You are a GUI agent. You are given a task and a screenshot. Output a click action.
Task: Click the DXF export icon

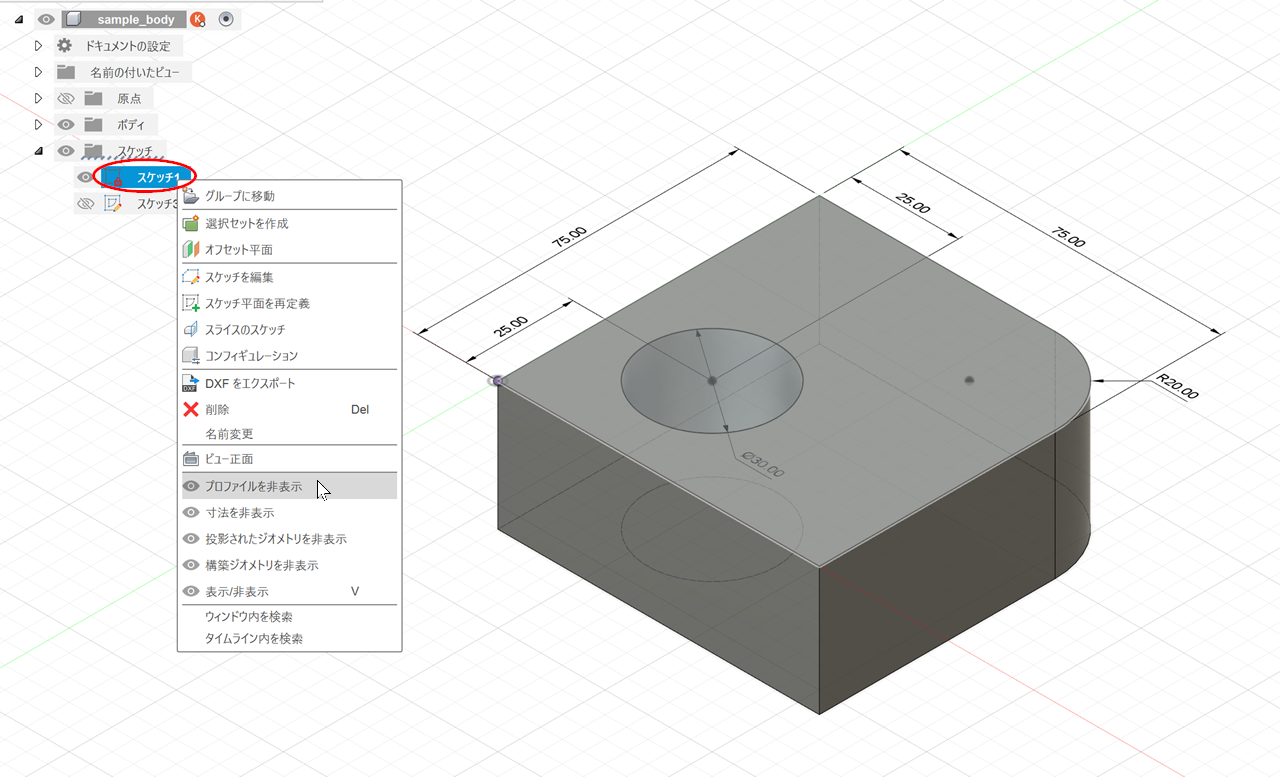pyautogui.click(x=191, y=383)
